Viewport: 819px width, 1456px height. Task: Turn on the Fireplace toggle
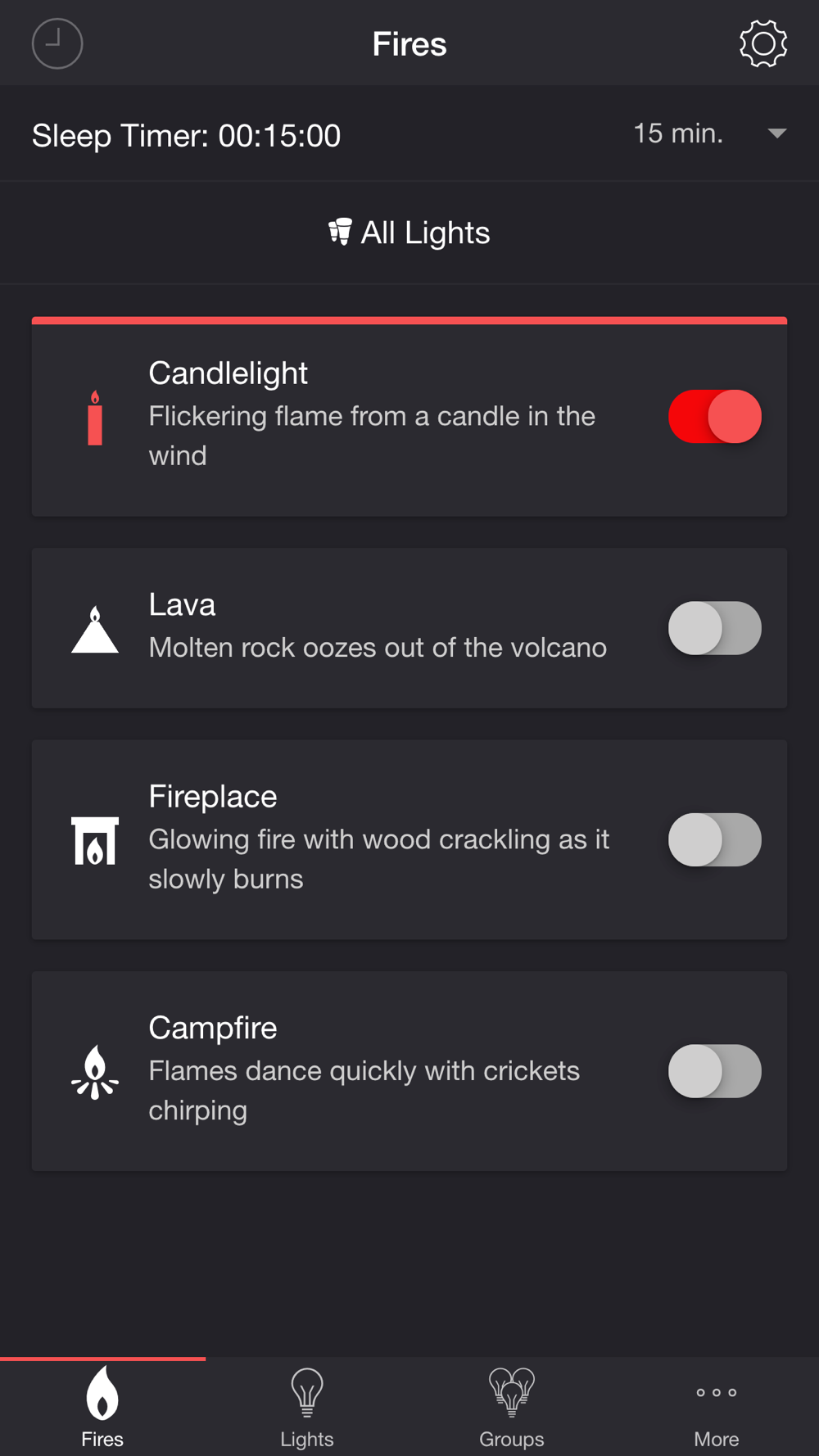coord(715,839)
